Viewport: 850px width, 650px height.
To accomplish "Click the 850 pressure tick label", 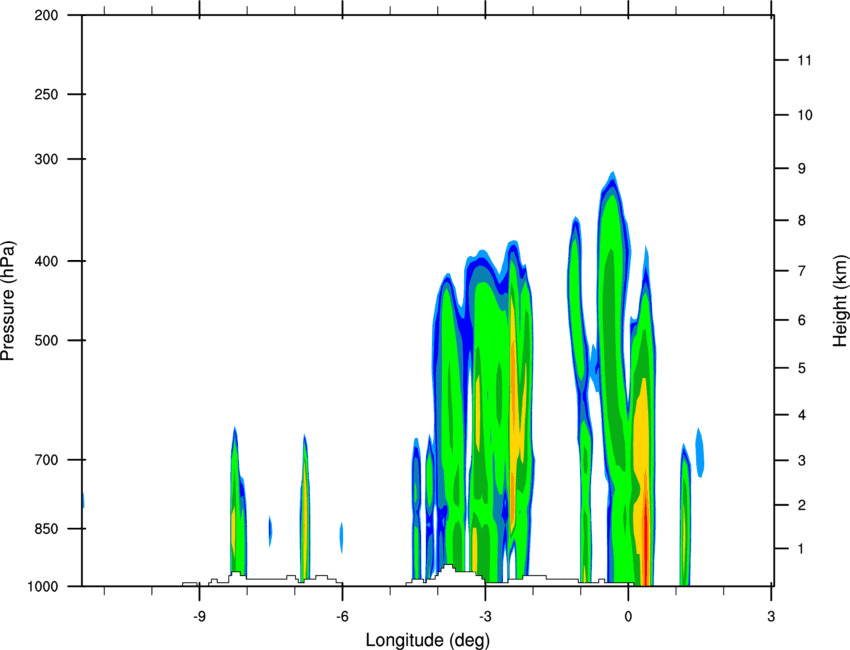I will pos(46,528).
